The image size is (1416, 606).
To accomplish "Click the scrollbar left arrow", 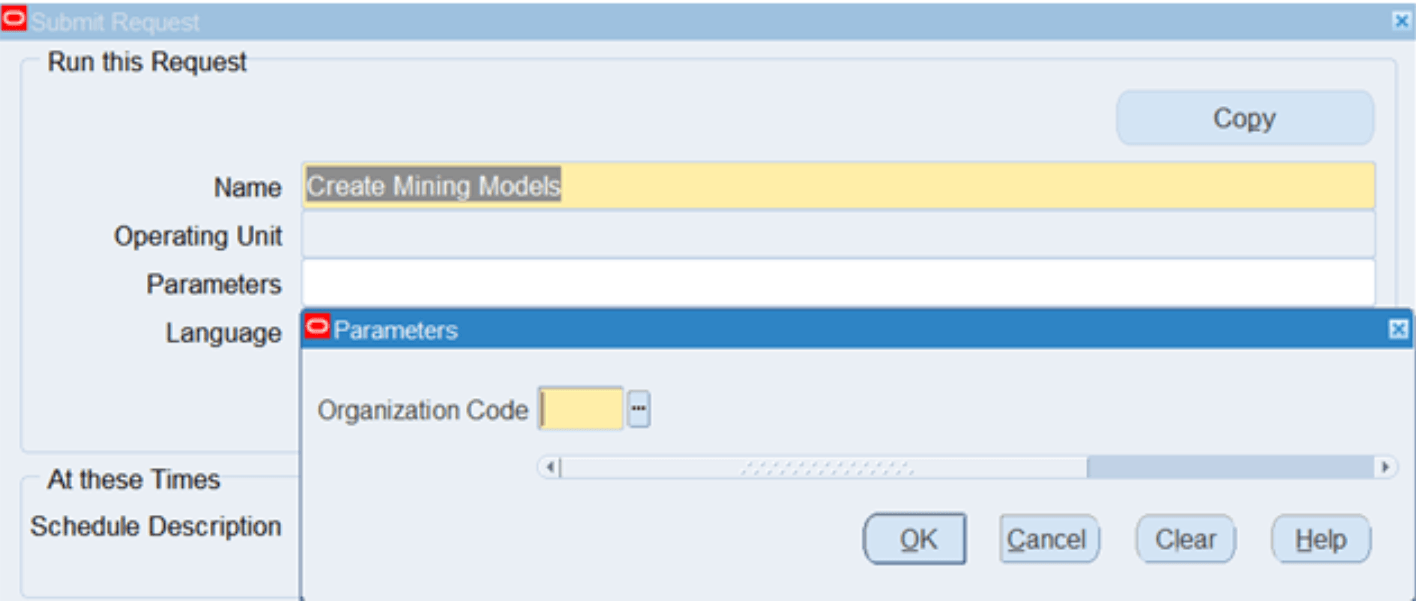I will click(550, 467).
